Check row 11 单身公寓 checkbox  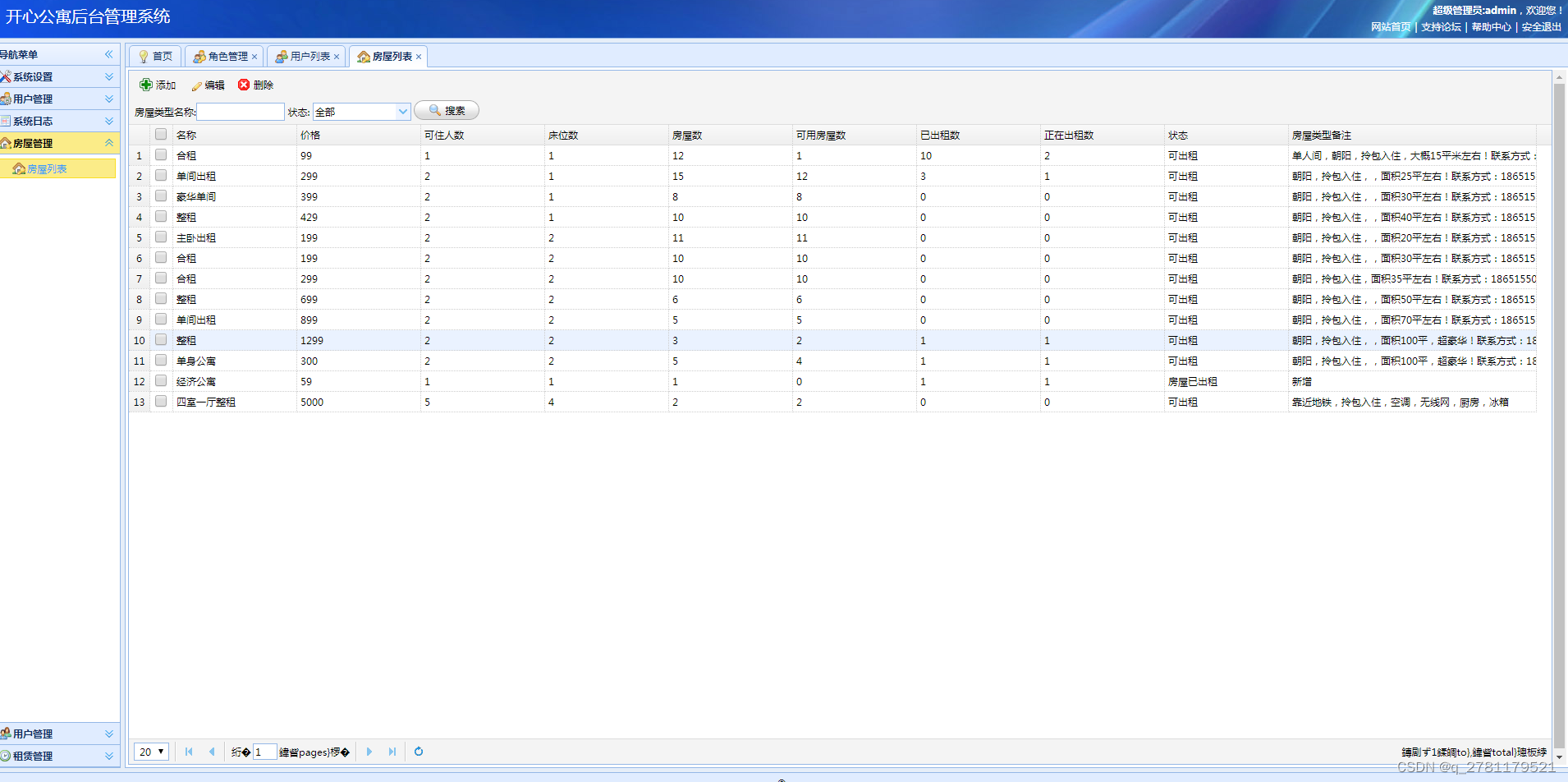(161, 360)
